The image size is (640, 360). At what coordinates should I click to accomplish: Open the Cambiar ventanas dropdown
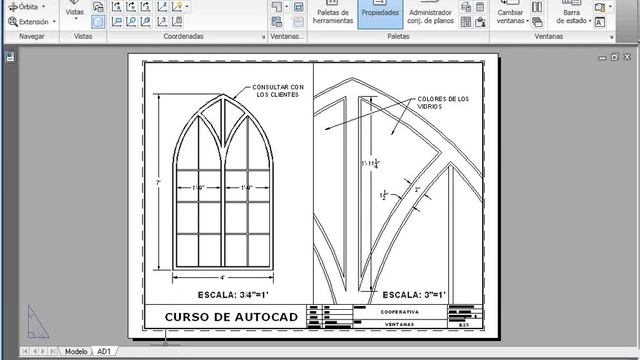[512, 14]
